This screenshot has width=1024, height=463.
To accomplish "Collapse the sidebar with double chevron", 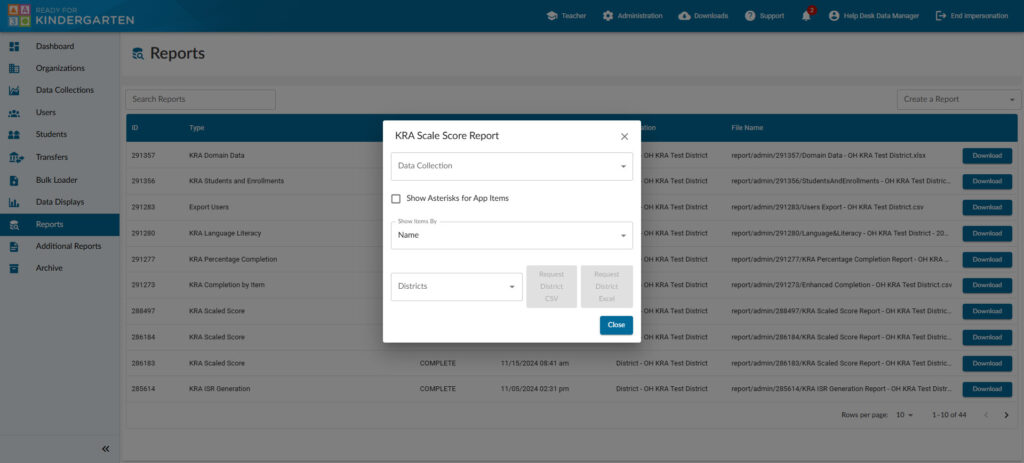I will (106, 449).
